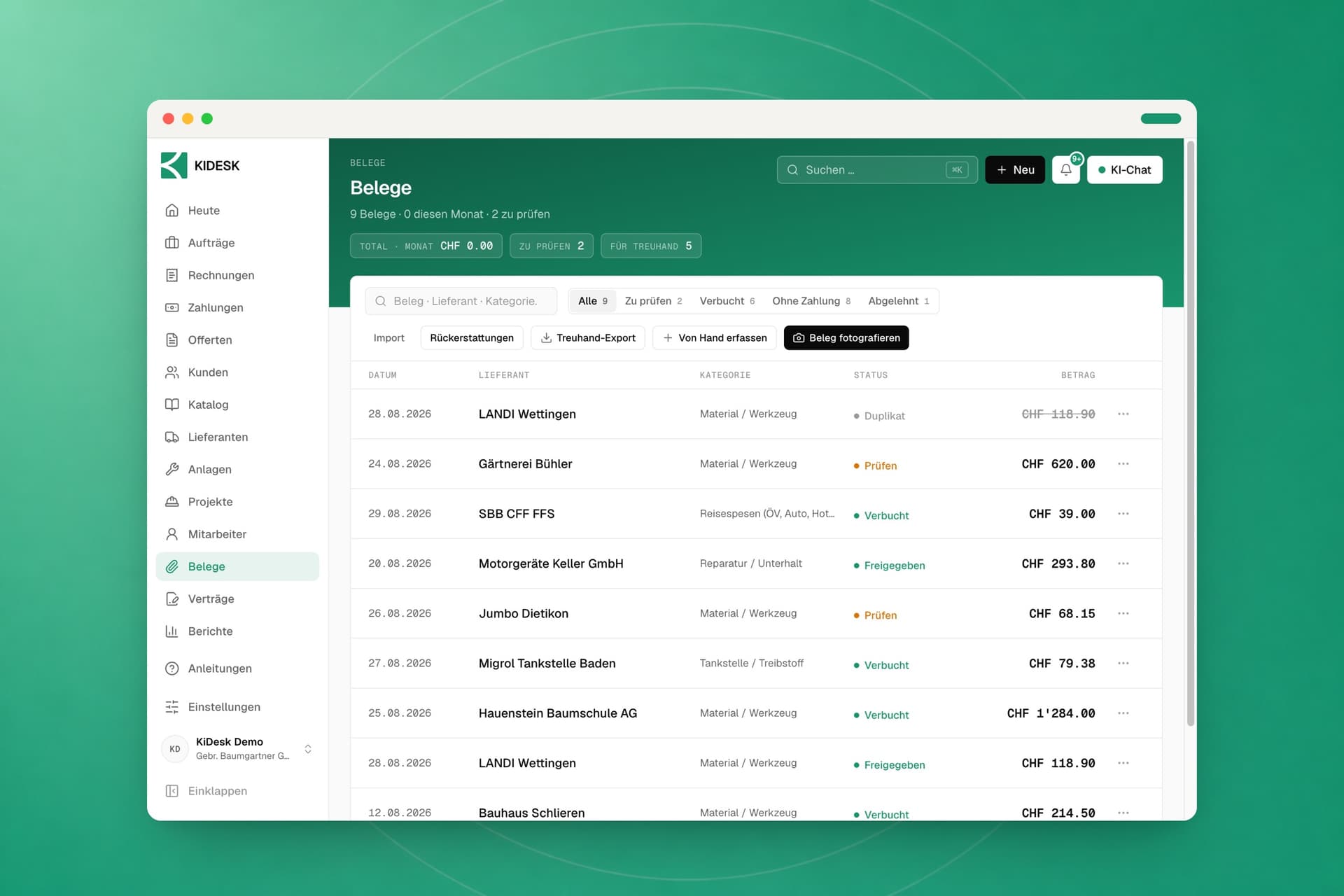Open row menu for Hauenstein Baumschule AG

(x=1123, y=713)
